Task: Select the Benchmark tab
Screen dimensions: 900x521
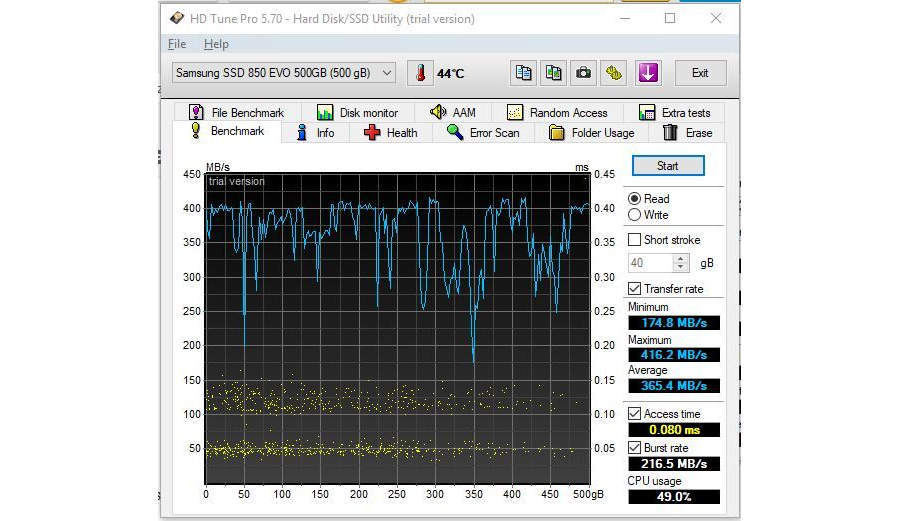Action: point(227,131)
